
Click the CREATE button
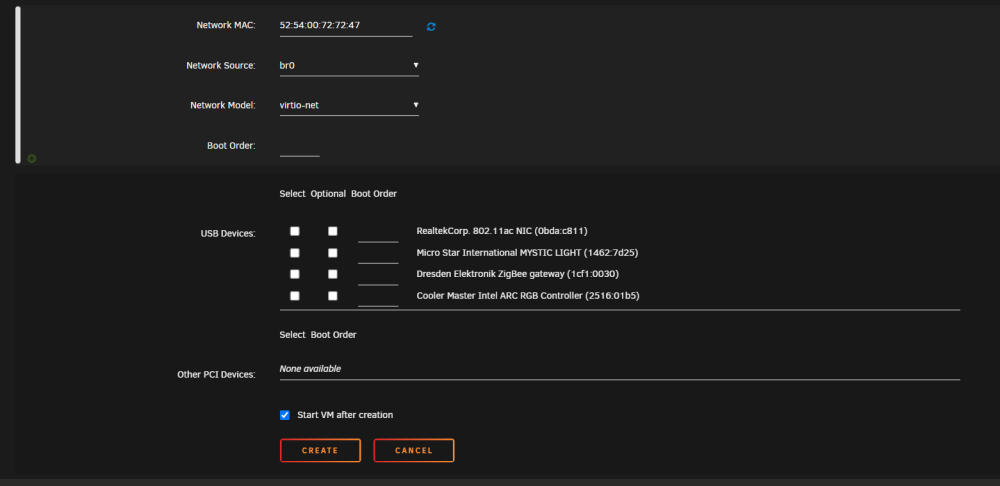pos(320,450)
